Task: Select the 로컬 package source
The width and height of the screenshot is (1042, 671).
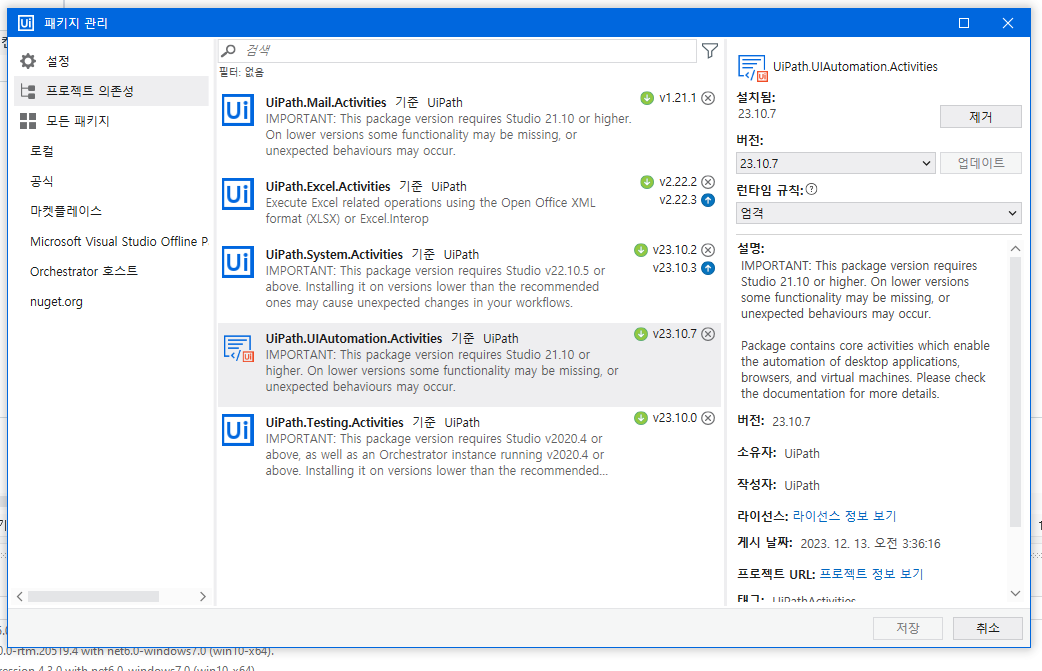Action: (42, 151)
